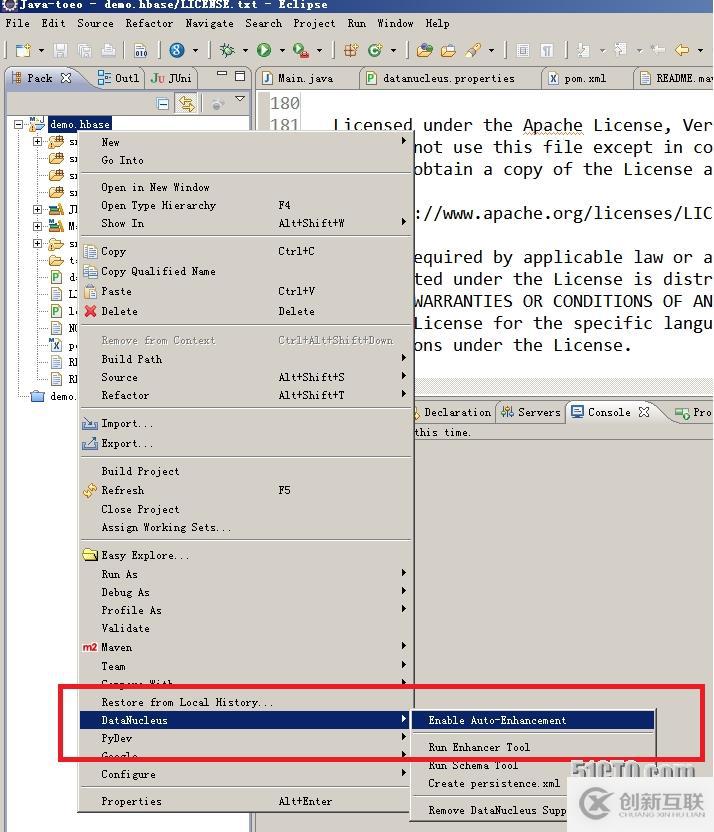Open the Package Explorer view menu triangle
This screenshot has width=714, height=832.
click(x=240, y=99)
